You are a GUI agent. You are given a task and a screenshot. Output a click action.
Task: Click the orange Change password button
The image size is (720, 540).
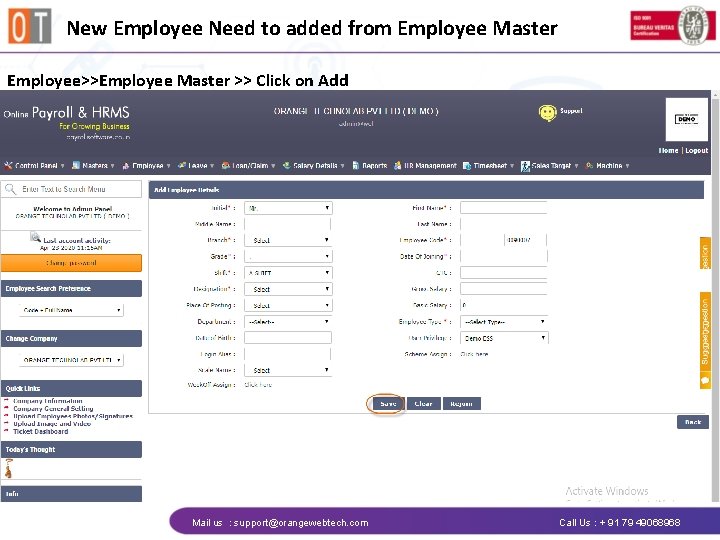click(71, 263)
